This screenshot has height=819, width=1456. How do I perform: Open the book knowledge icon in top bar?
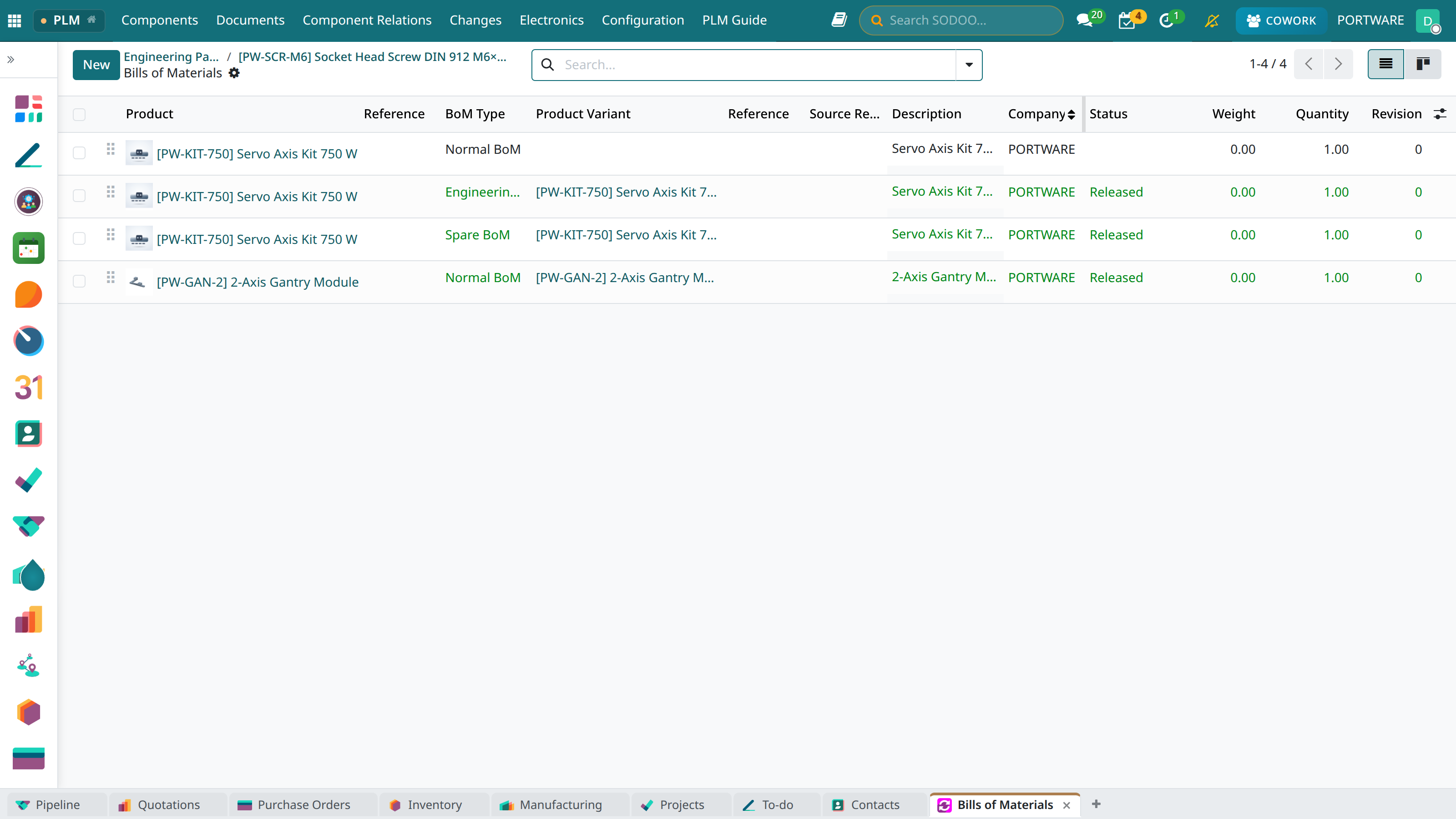point(839,20)
